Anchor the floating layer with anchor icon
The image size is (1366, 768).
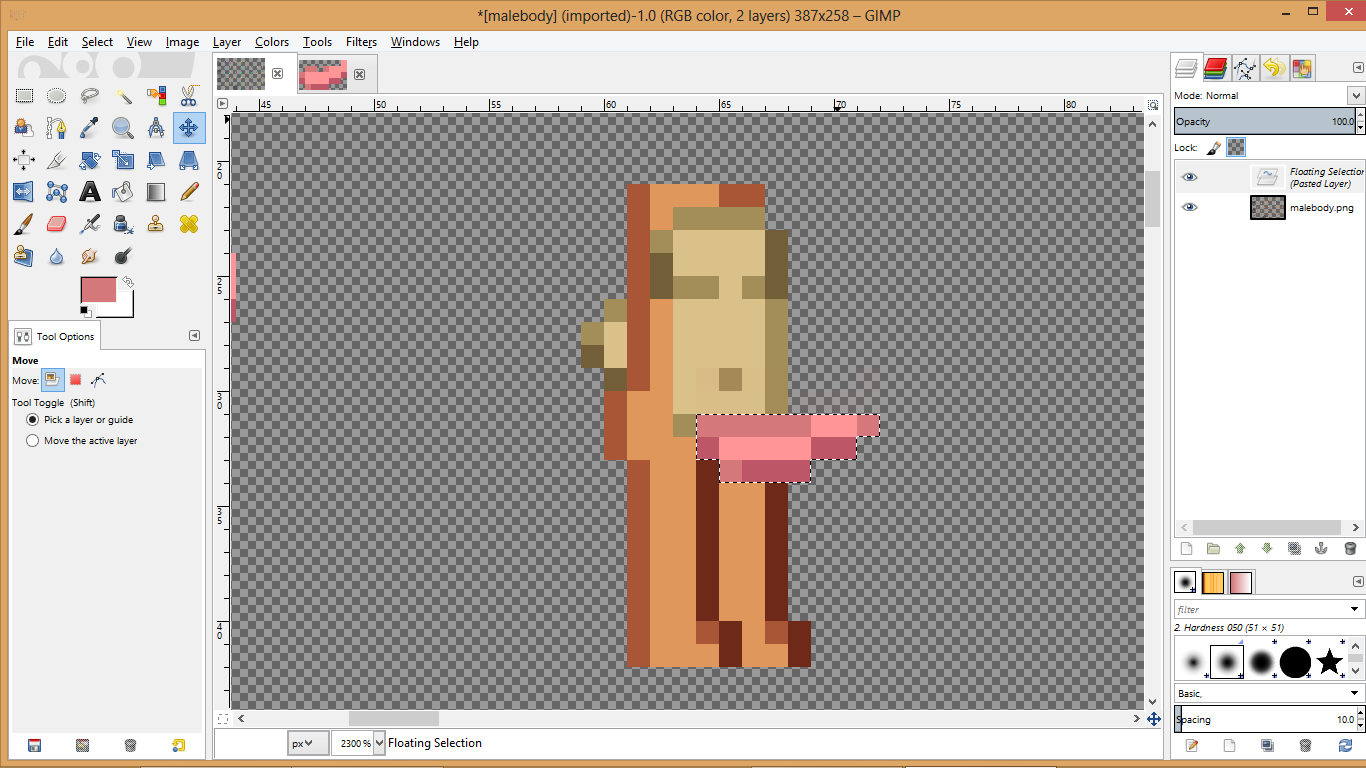click(x=1322, y=548)
